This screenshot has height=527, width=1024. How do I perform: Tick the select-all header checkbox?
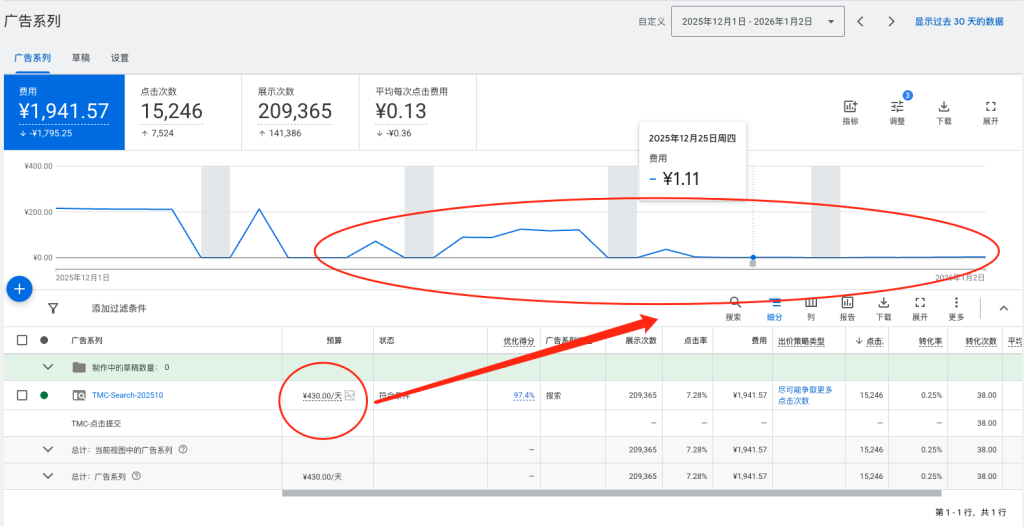(22, 340)
